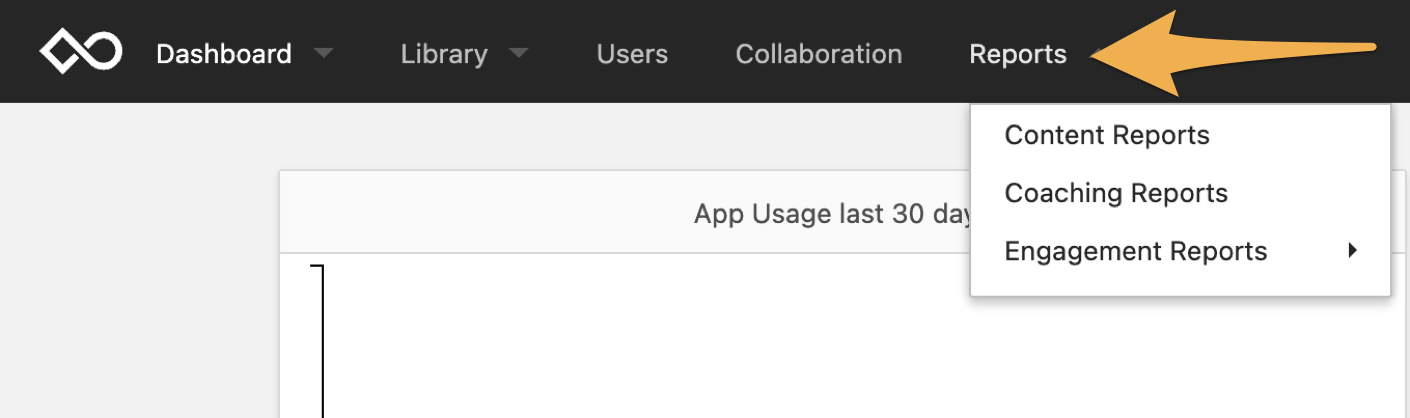This screenshot has width=1410, height=418.
Task: Click the chart's vertical axis line
Action: pos(322,342)
